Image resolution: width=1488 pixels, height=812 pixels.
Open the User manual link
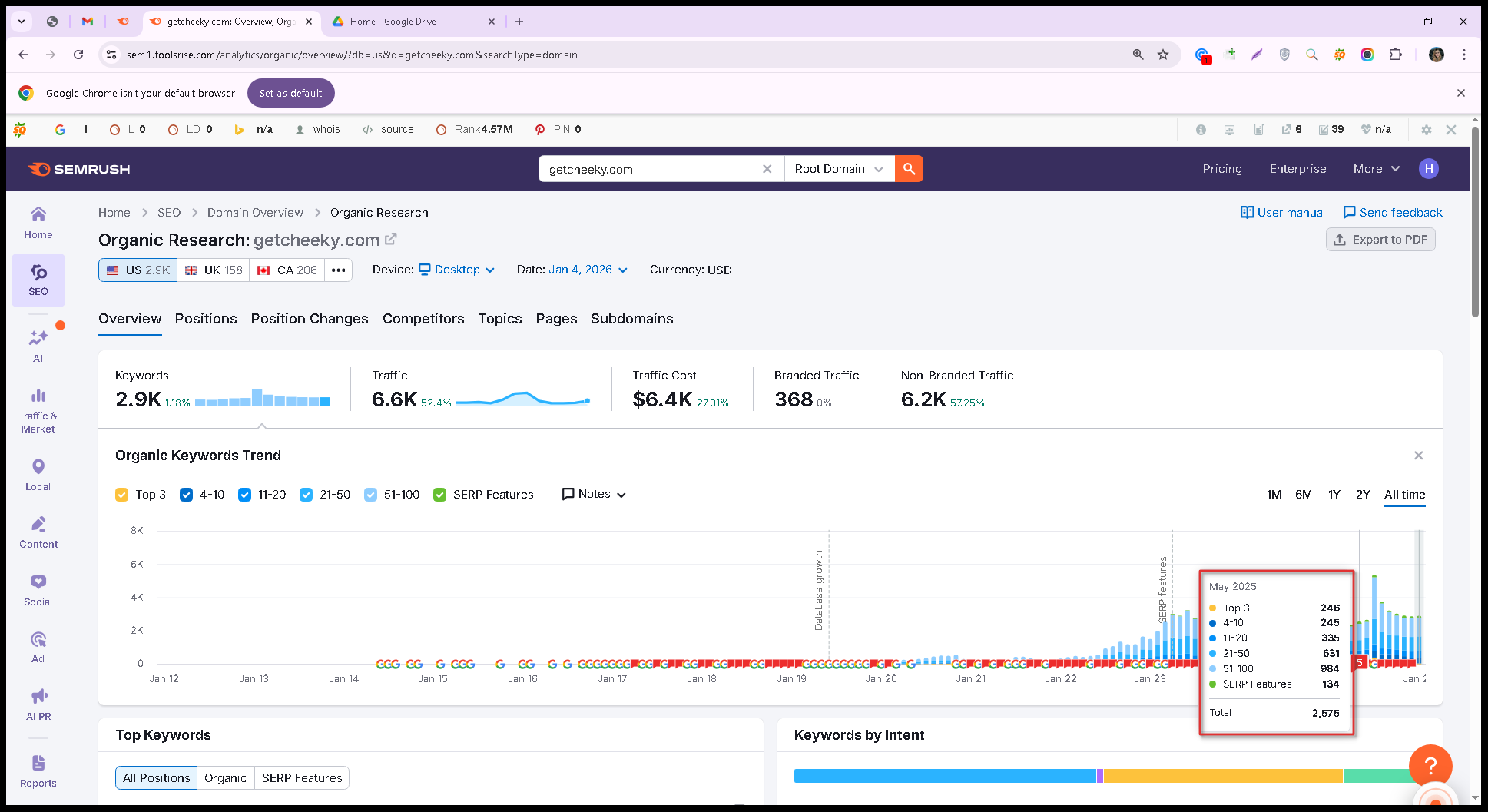[x=1283, y=213]
